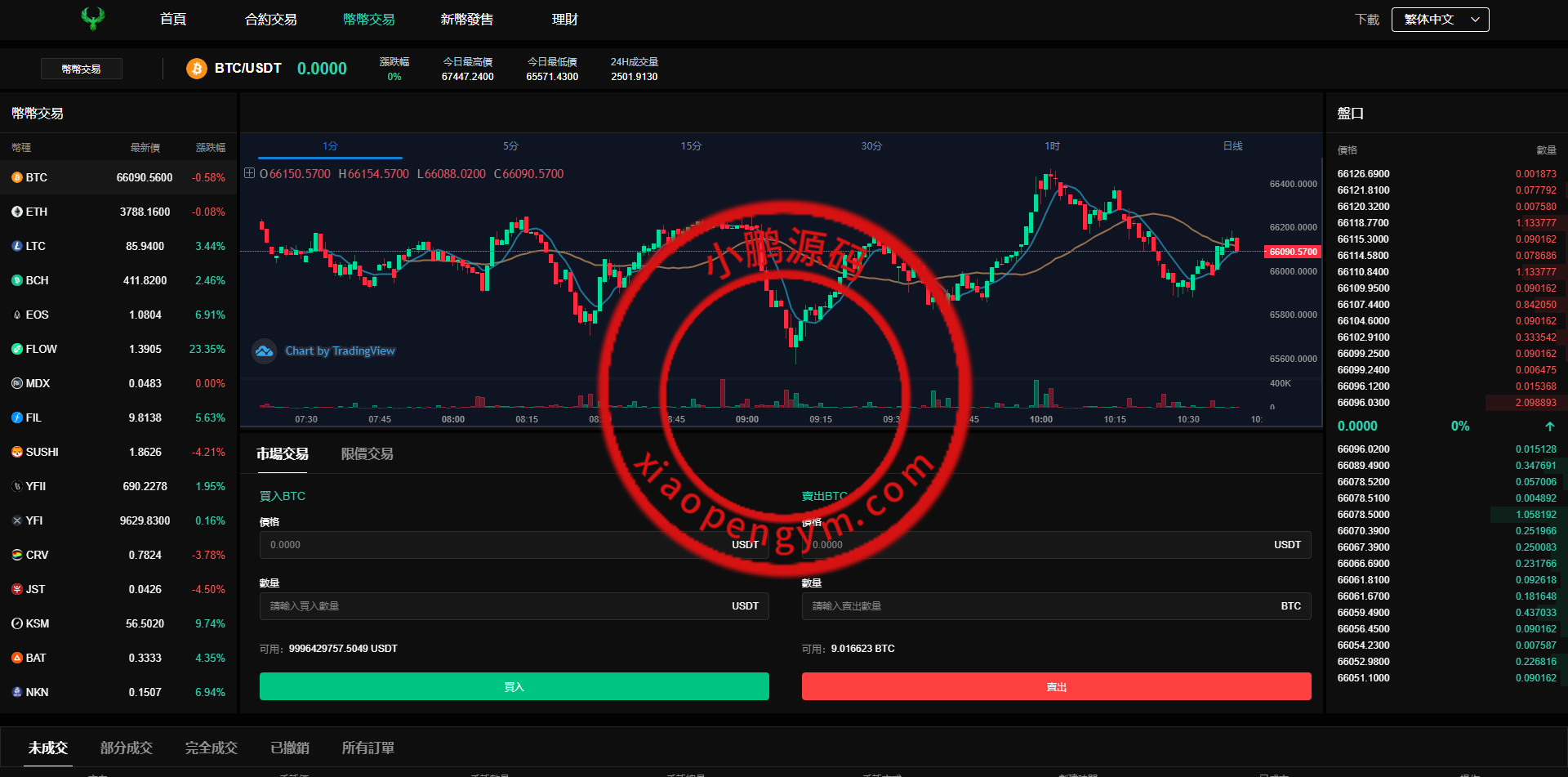Click the SUSHI coin icon
Image resolution: width=1568 pixels, height=777 pixels.
coord(17,452)
